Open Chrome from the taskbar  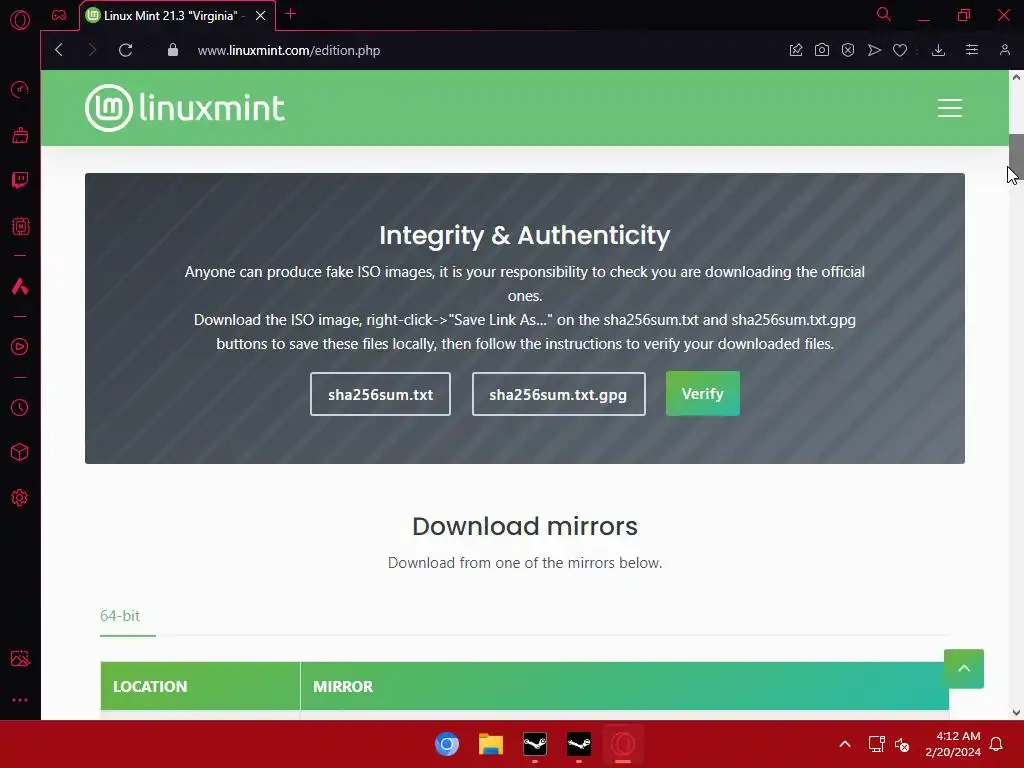point(447,744)
